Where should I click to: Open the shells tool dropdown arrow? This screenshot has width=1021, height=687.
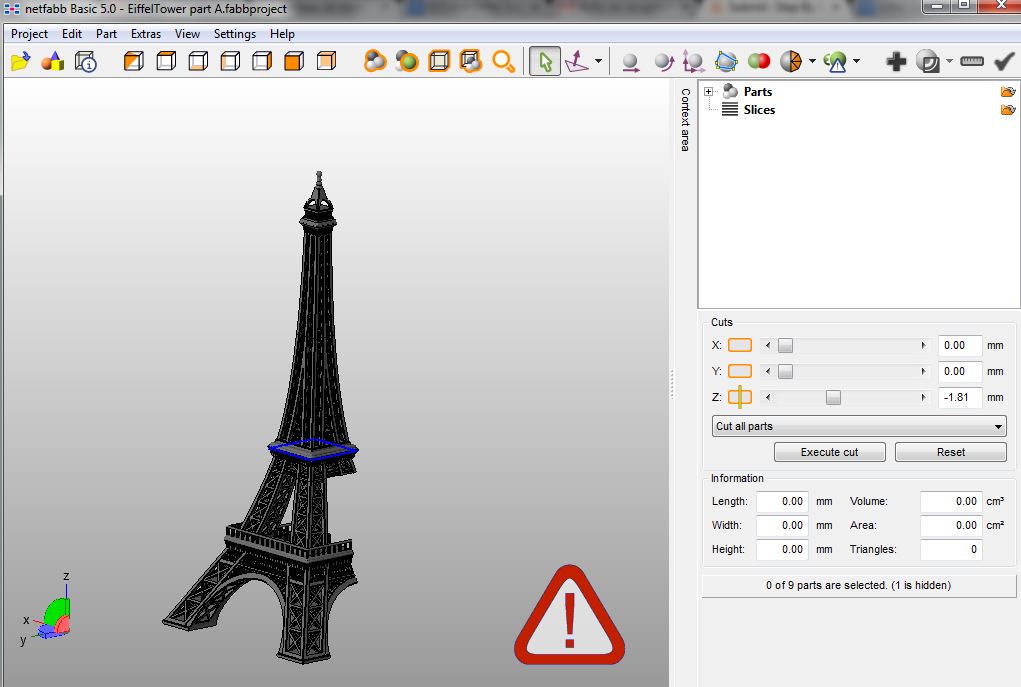click(x=812, y=62)
